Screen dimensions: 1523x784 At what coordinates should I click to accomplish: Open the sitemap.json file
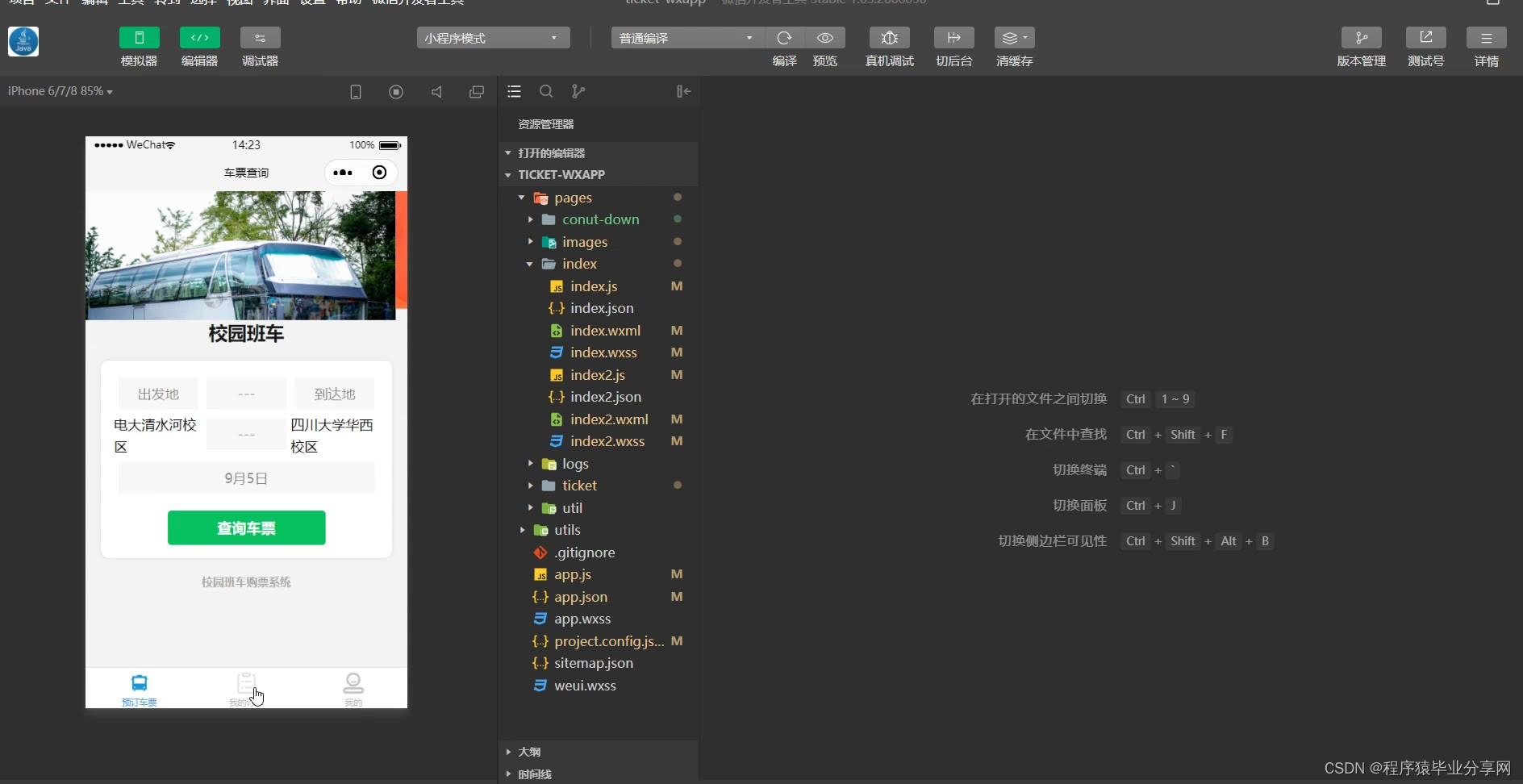[x=599, y=663]
